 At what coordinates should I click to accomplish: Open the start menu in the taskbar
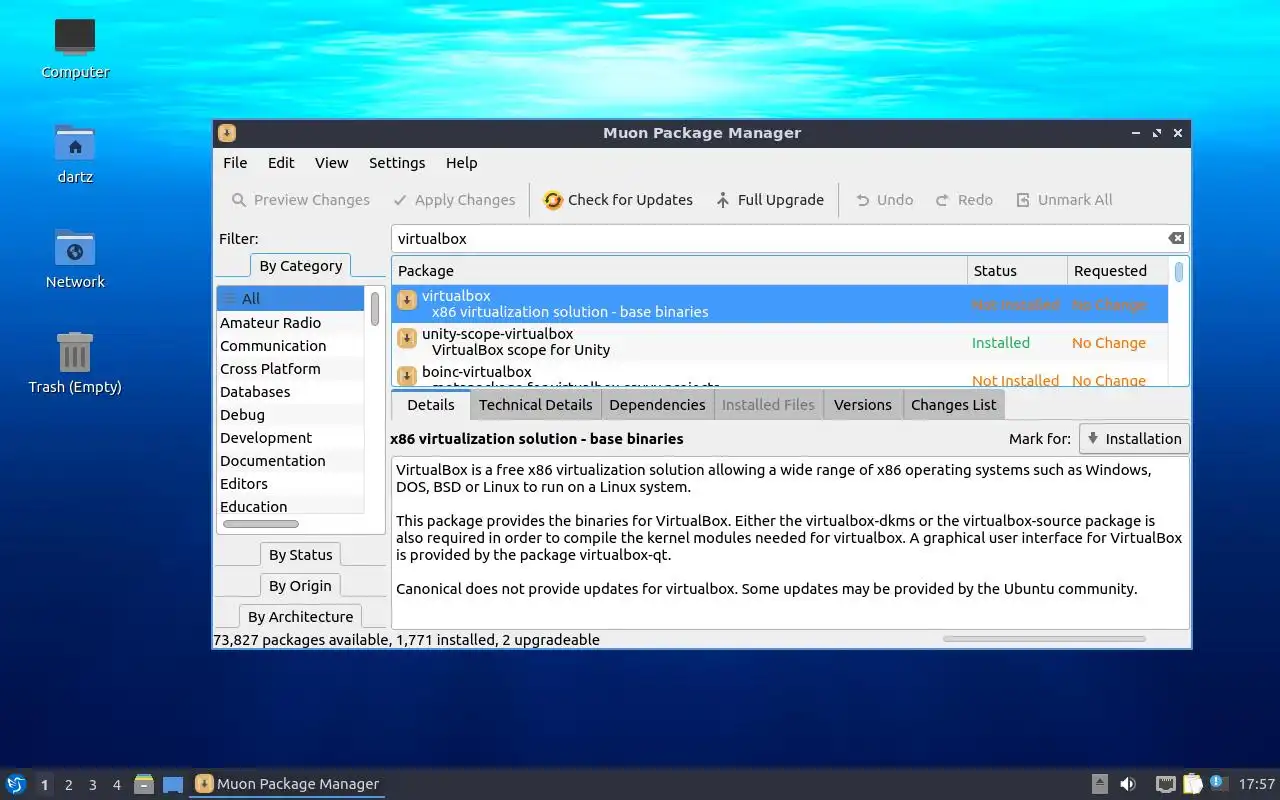click(16, 784)
